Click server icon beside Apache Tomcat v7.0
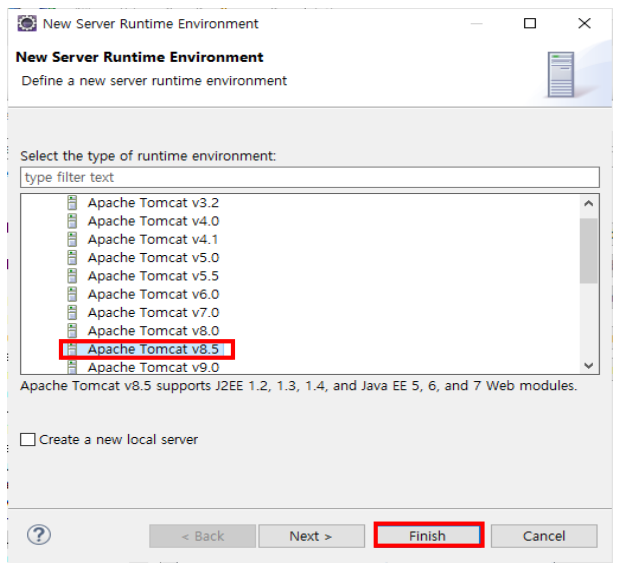This screenshot has height=576, width=625. [72, 313]
